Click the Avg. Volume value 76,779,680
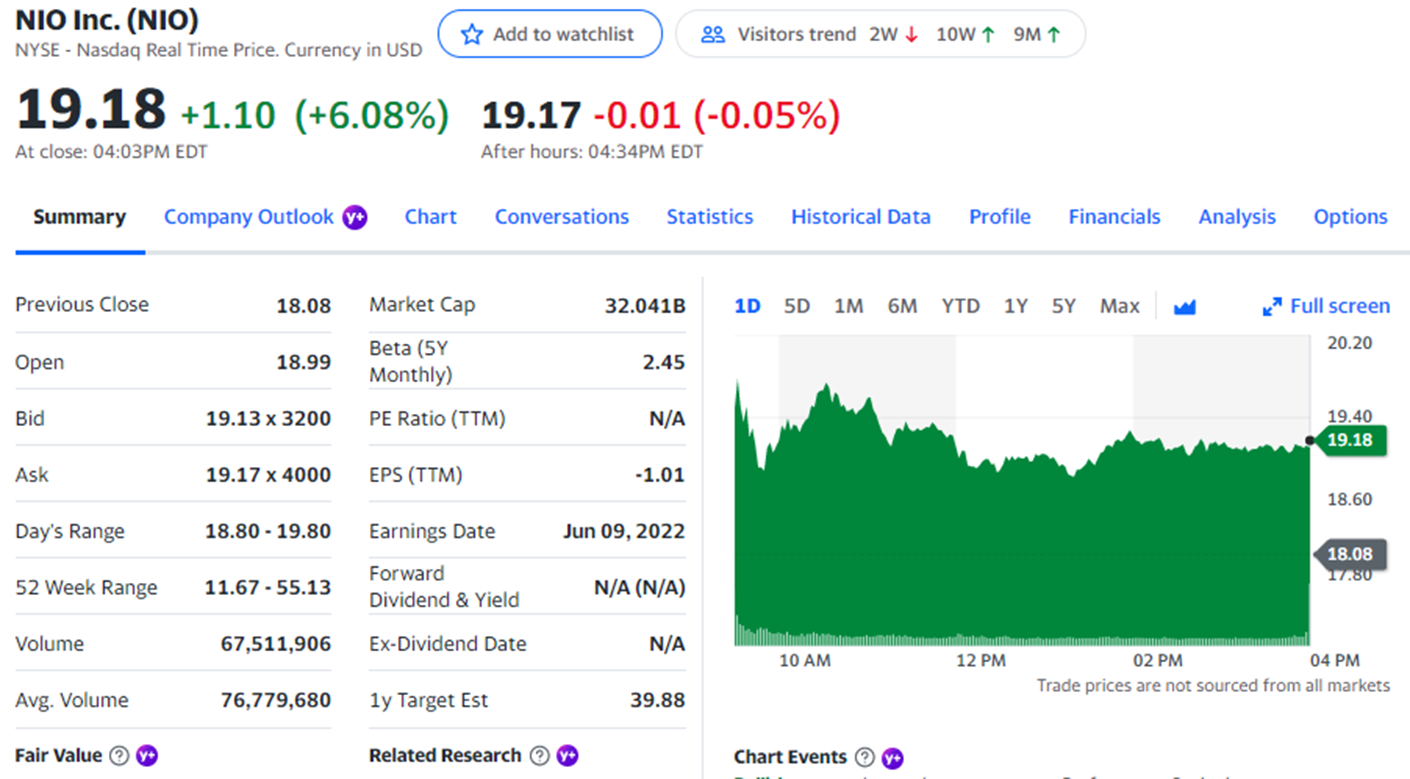The image size is (1410, 779). pos(276,700)
